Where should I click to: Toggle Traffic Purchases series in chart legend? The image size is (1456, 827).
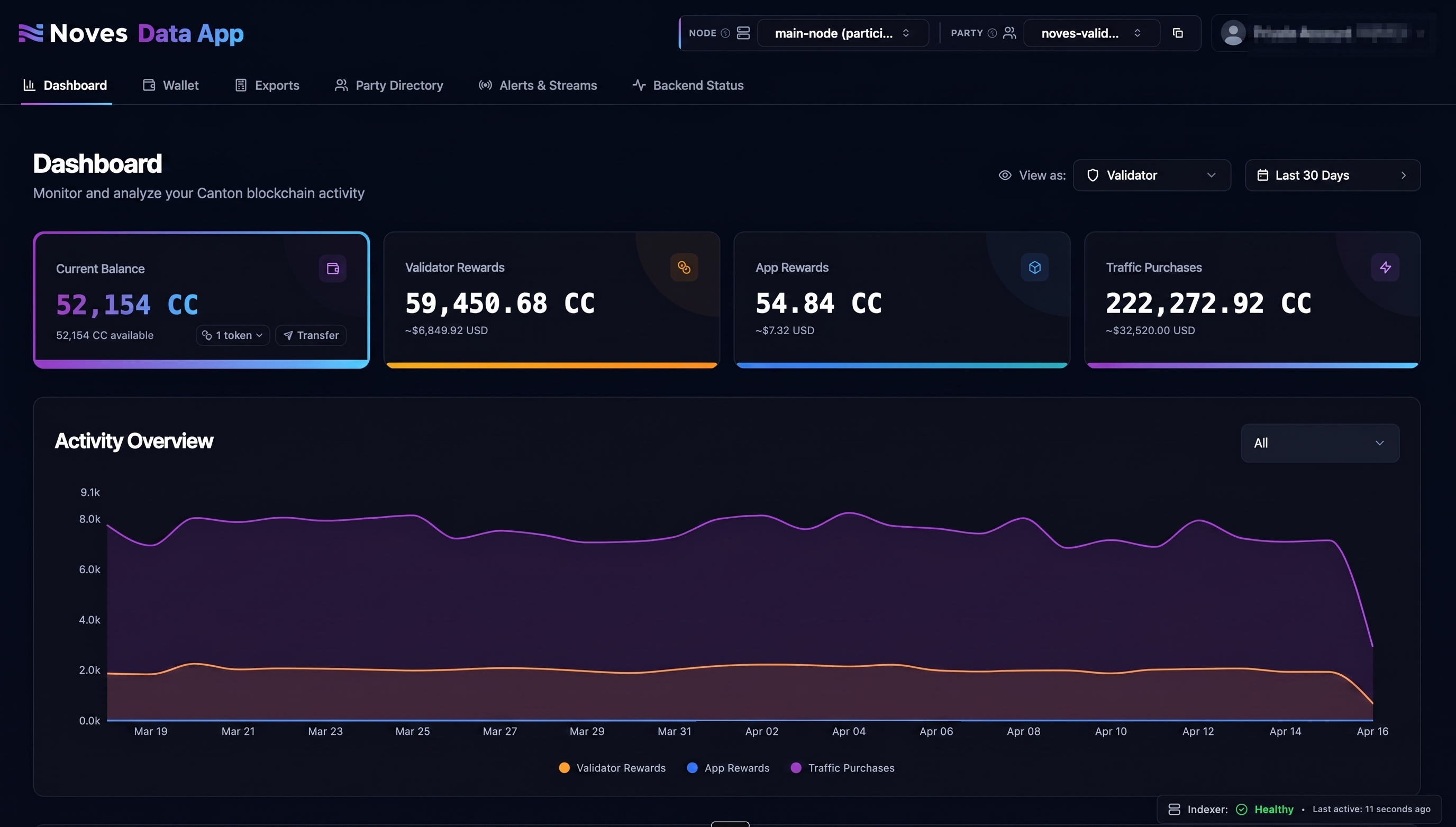pos(843,767)
